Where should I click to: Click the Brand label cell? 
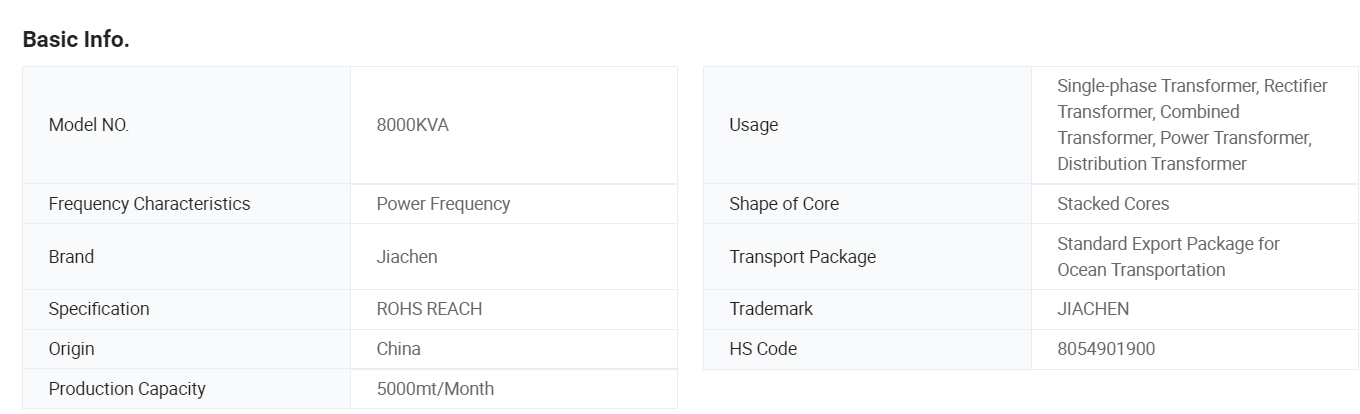71,257
